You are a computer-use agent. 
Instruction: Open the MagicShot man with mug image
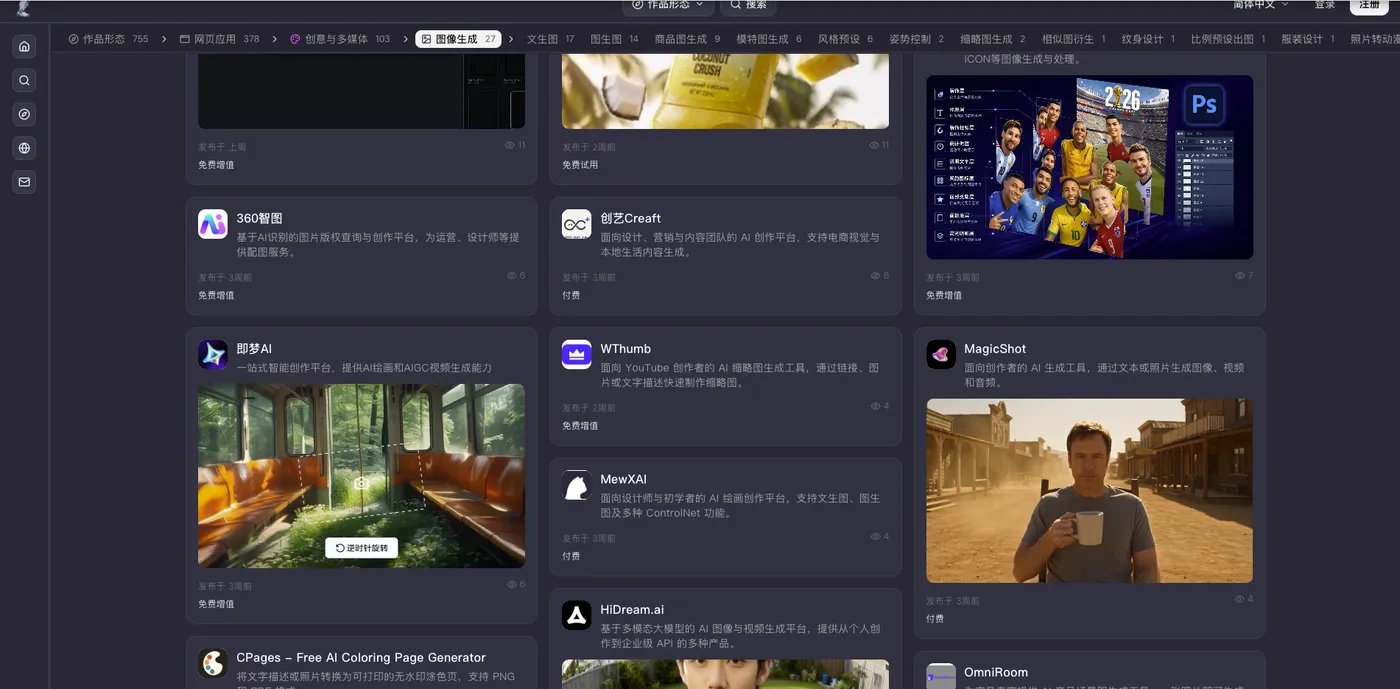tap(1089, 491)
